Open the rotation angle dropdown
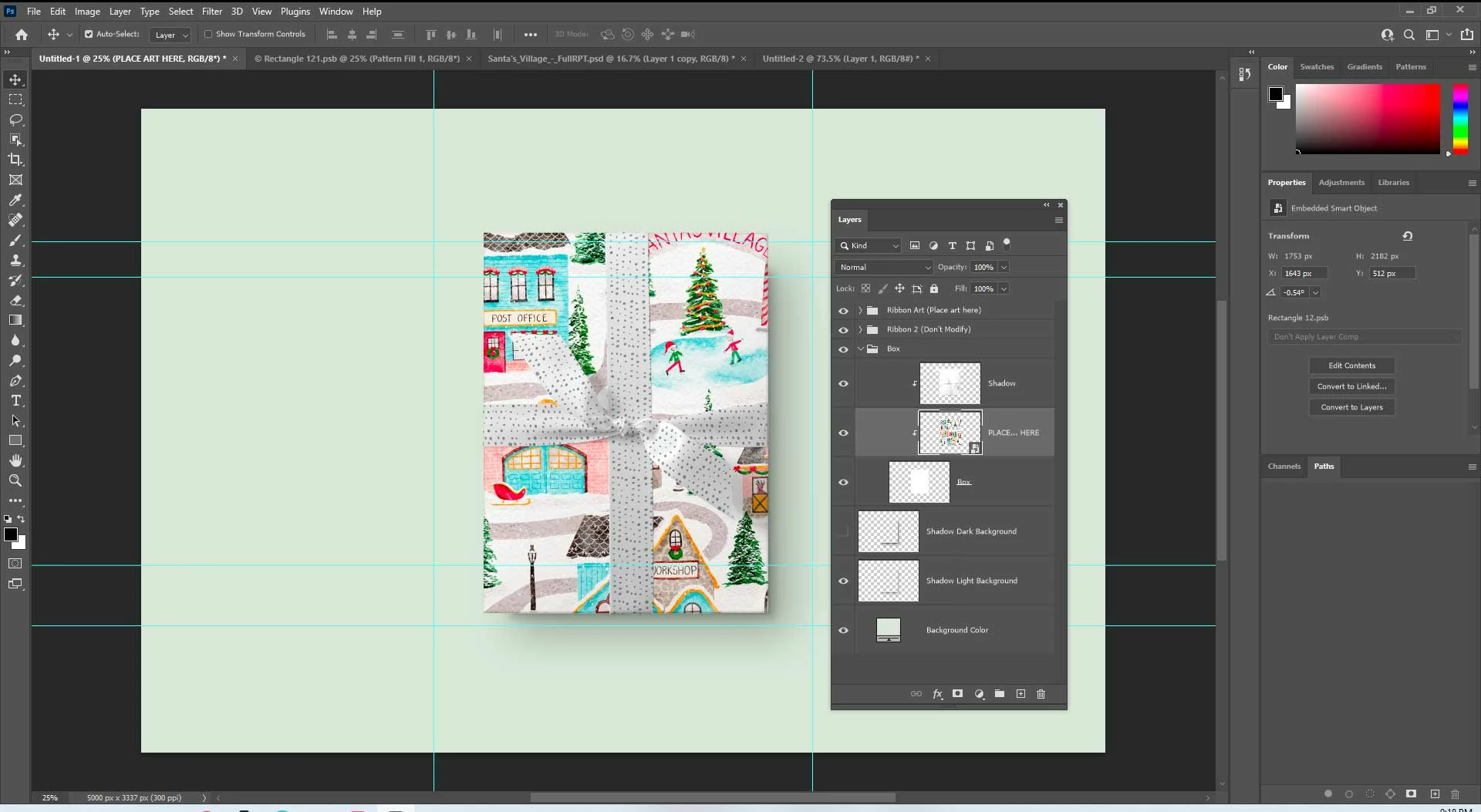Screen dimensions: 1481x812 coord(1315,292)
